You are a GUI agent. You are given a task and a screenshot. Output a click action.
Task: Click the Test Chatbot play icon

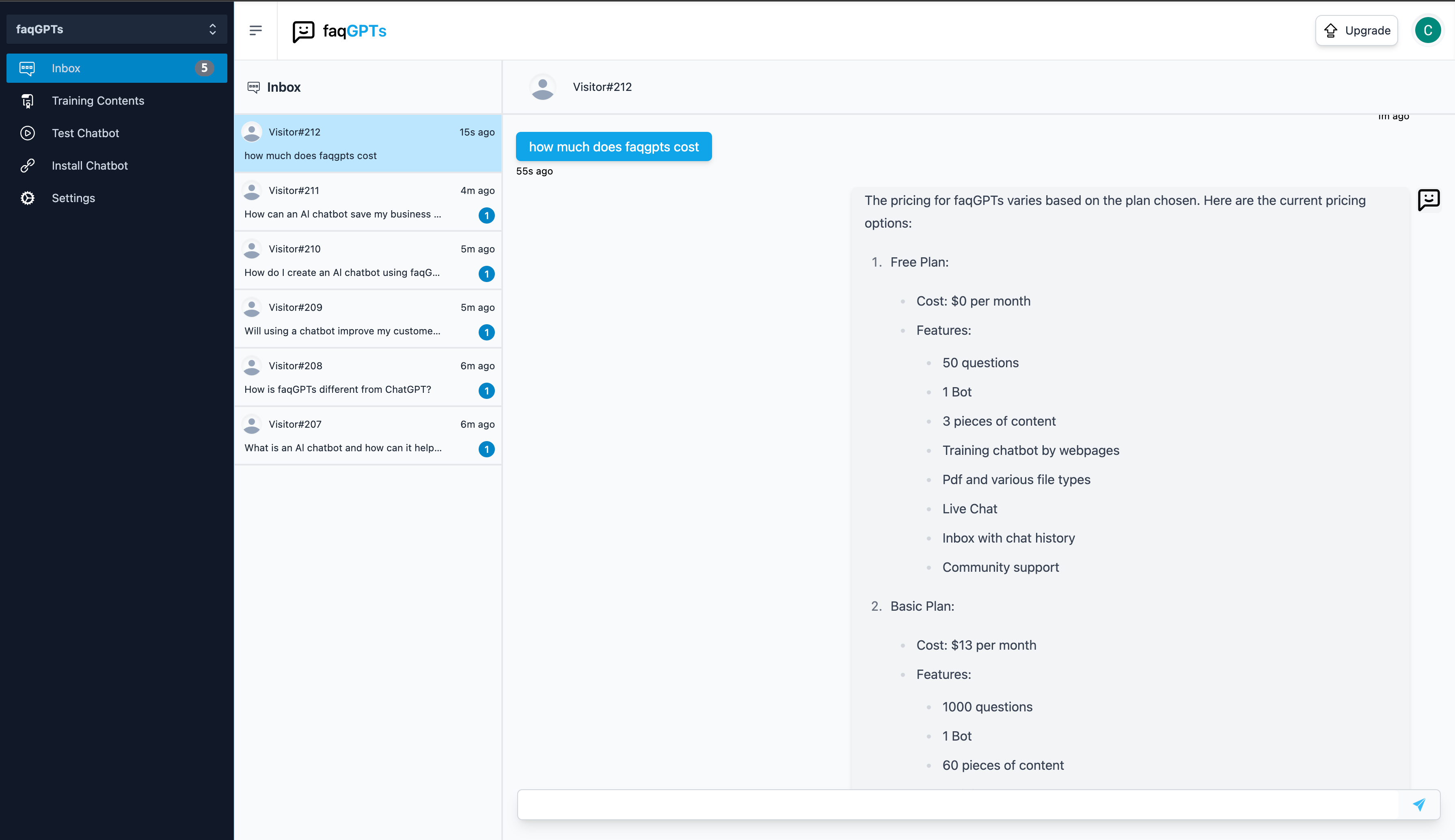[27, 133]
